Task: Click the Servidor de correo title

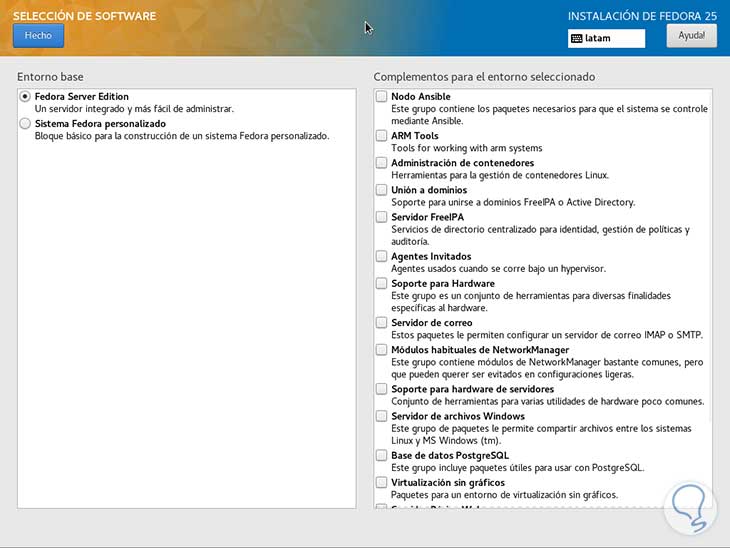Action: (432, 322)
